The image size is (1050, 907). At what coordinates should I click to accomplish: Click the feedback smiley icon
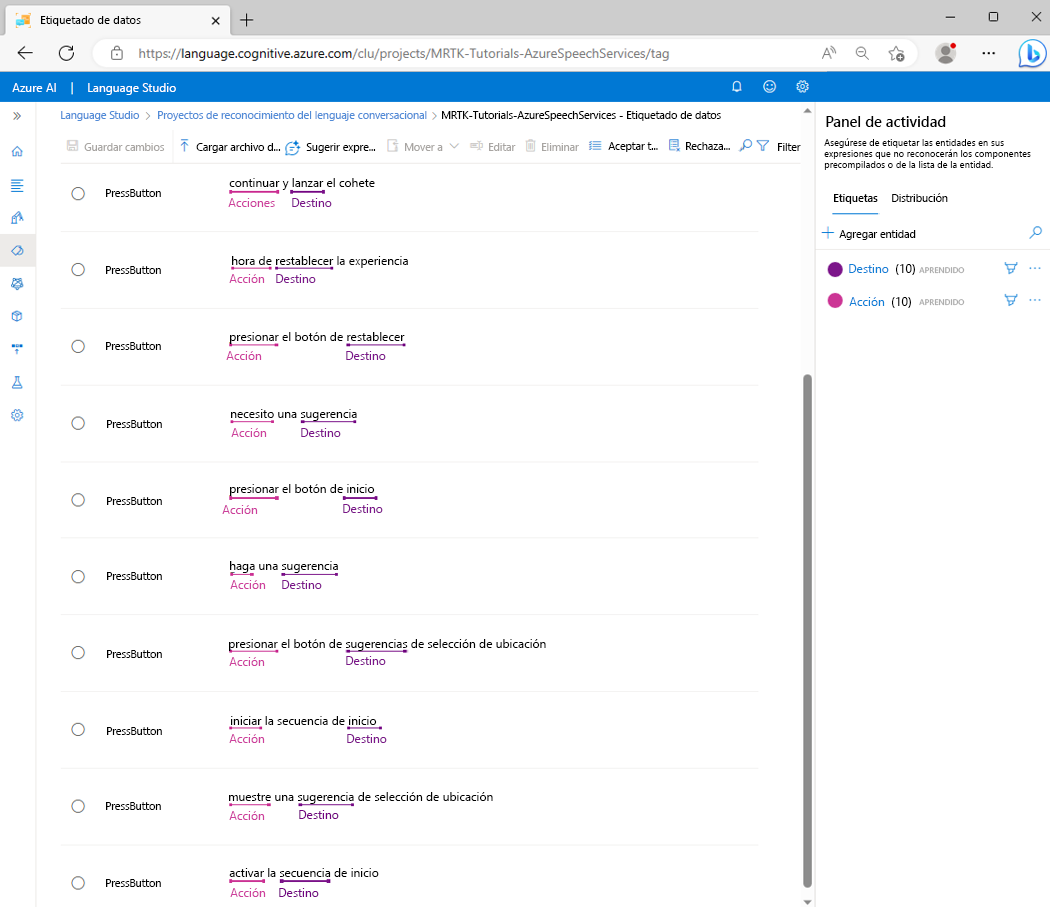click(769, 87)
